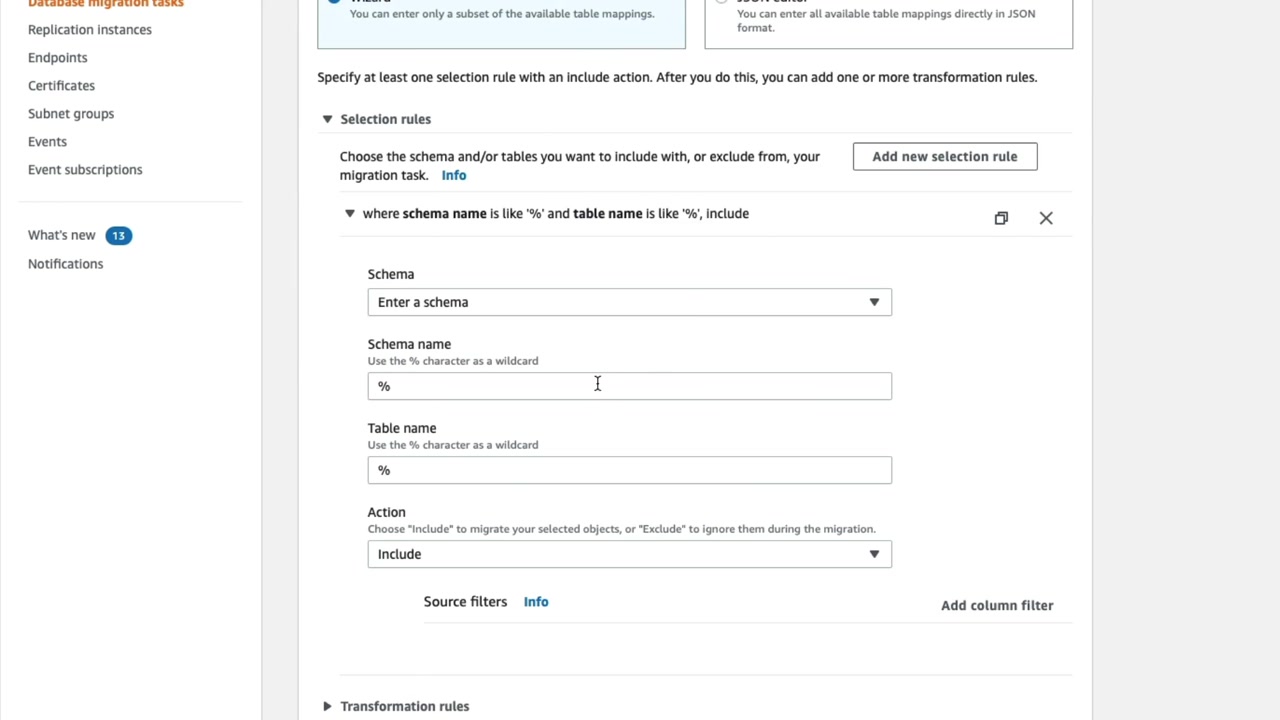Open the Action dropdown showing Include
Viewport: 1280px width, 720px height.
[x=629, y=554]
